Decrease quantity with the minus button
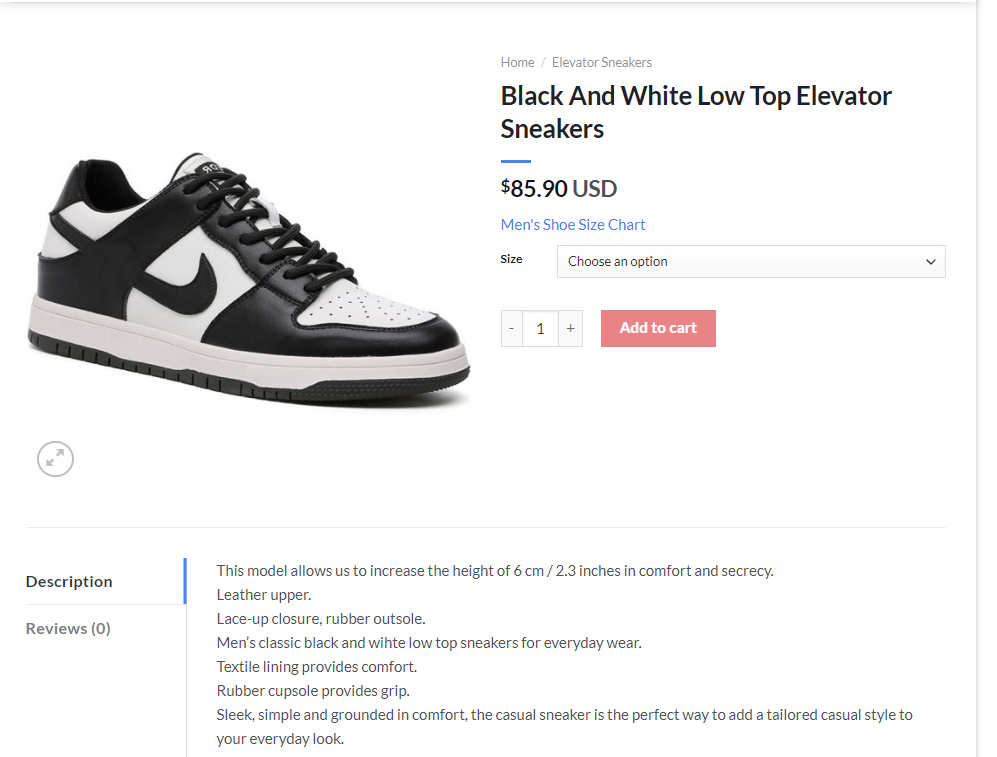The width and height of the screenshot is (997, 757). coord(512,328)
